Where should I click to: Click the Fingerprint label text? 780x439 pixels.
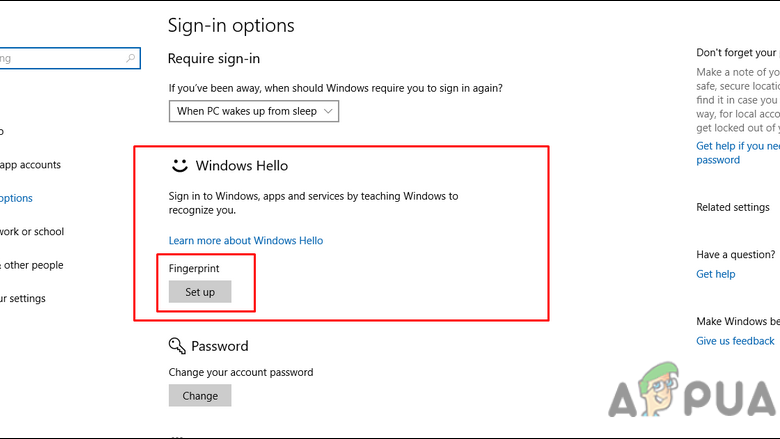(194, 269)
